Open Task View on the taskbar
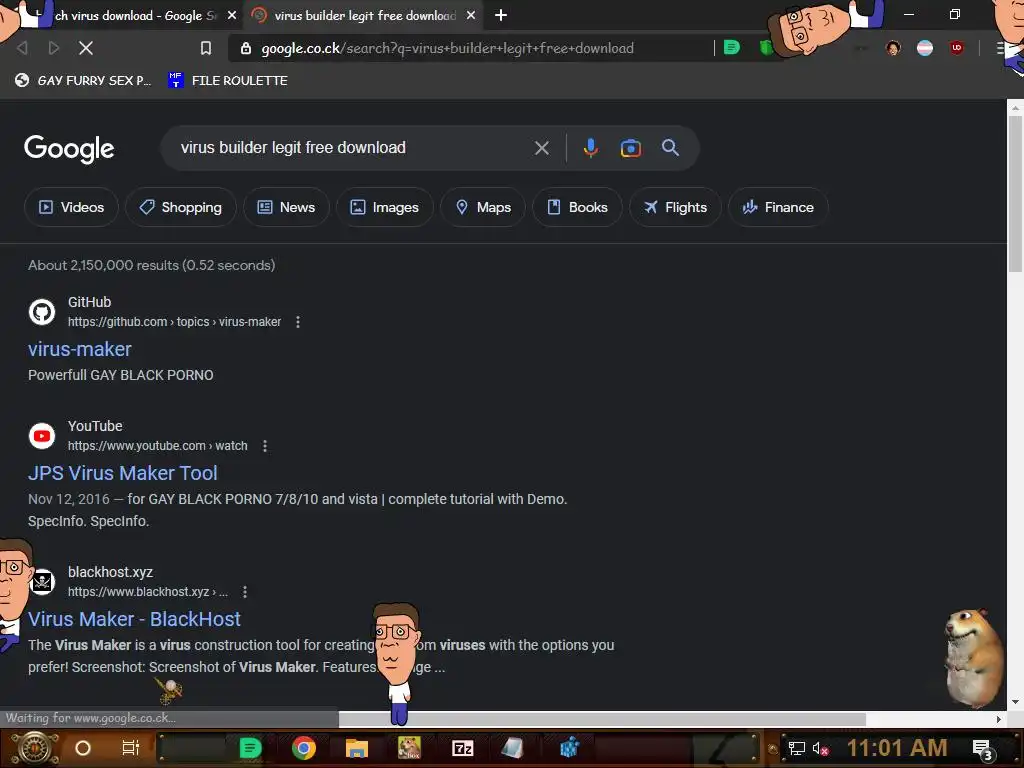The image size is (1024, 768). [x=131, y=748]
